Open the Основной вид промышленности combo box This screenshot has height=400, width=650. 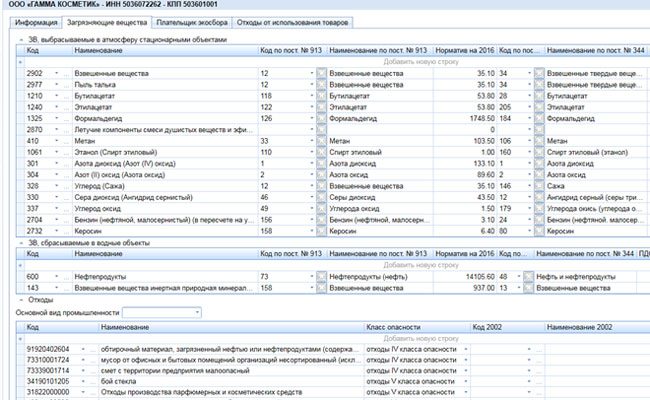[x=197, y=313]
